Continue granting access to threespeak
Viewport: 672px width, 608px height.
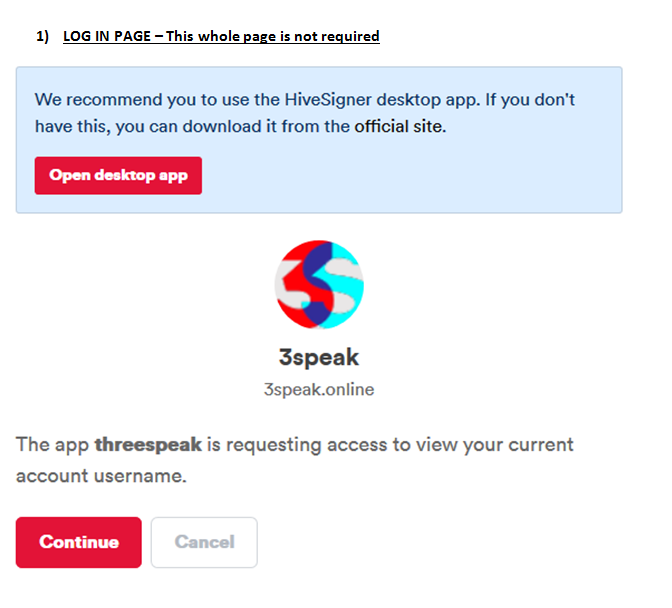[x=79, y=542]
